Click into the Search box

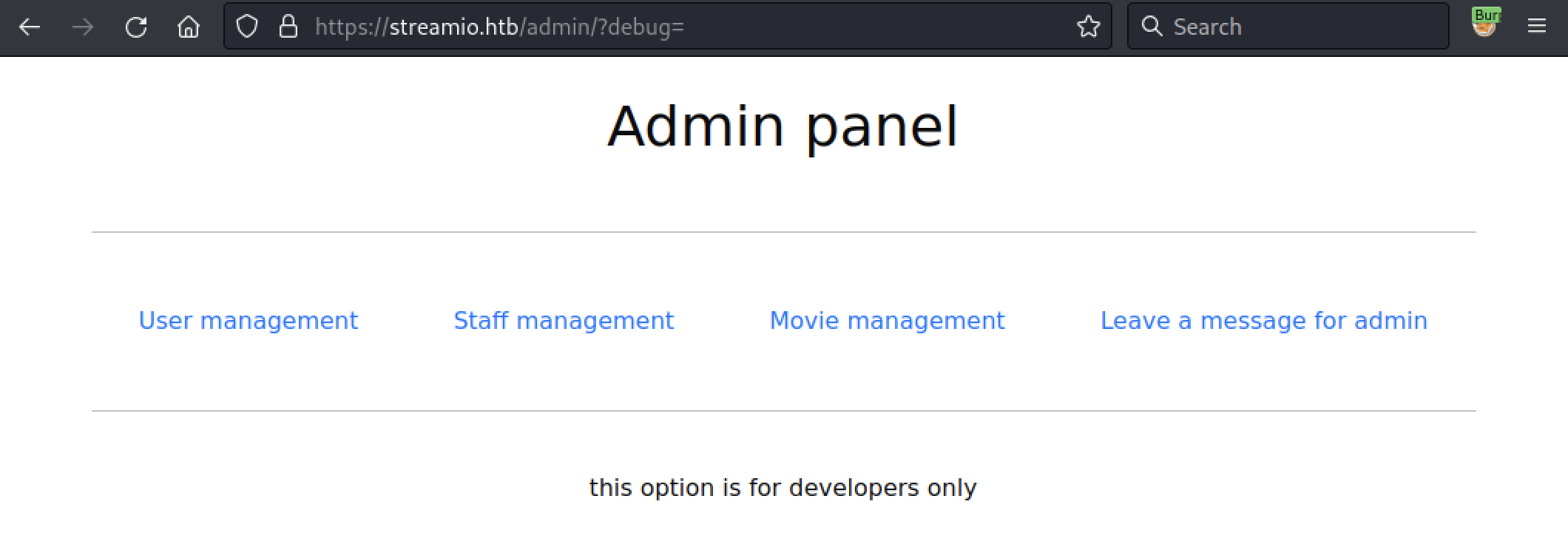(1302, 27)
